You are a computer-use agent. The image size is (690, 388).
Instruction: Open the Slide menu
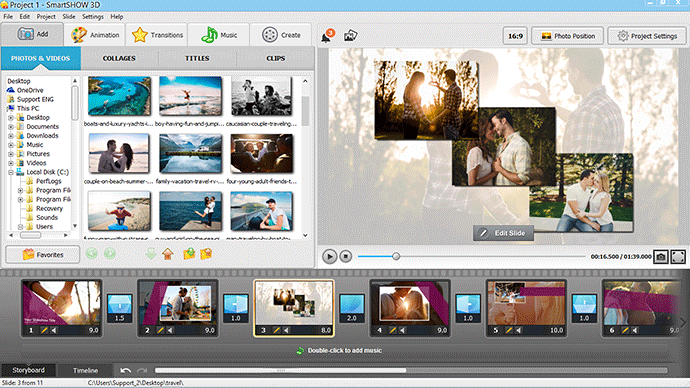69,17
